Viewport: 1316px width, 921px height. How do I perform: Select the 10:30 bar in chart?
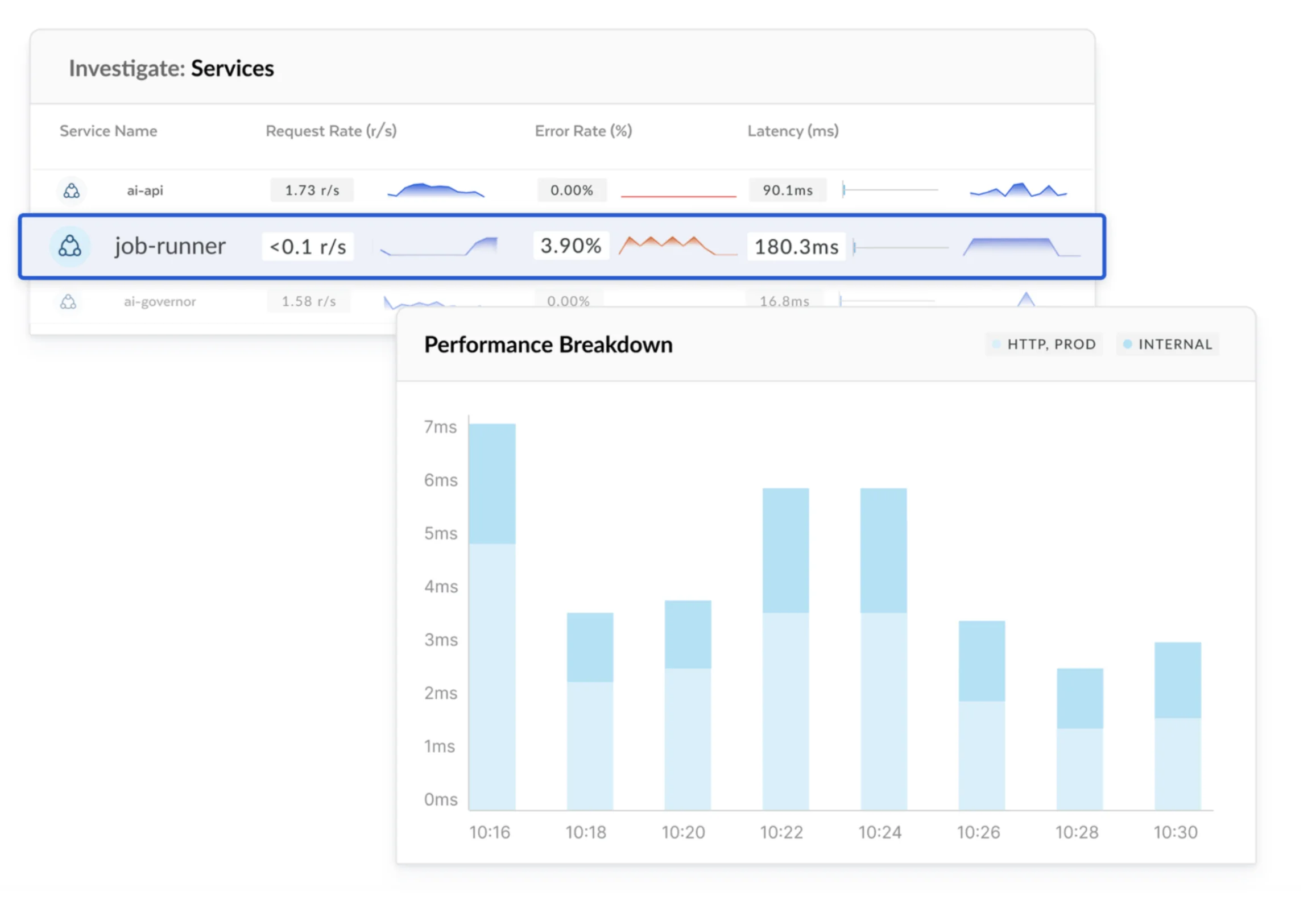tap(1178, 726)
